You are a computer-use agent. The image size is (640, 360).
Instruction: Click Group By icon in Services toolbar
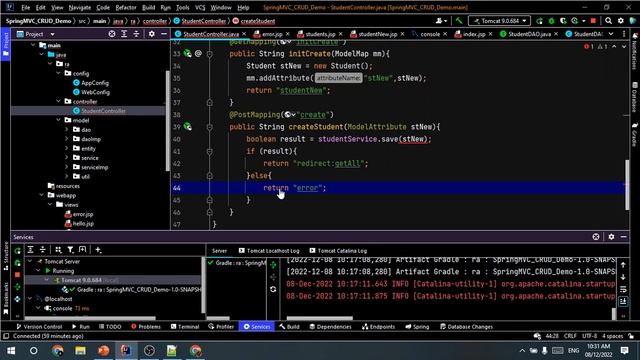point(58,250)
